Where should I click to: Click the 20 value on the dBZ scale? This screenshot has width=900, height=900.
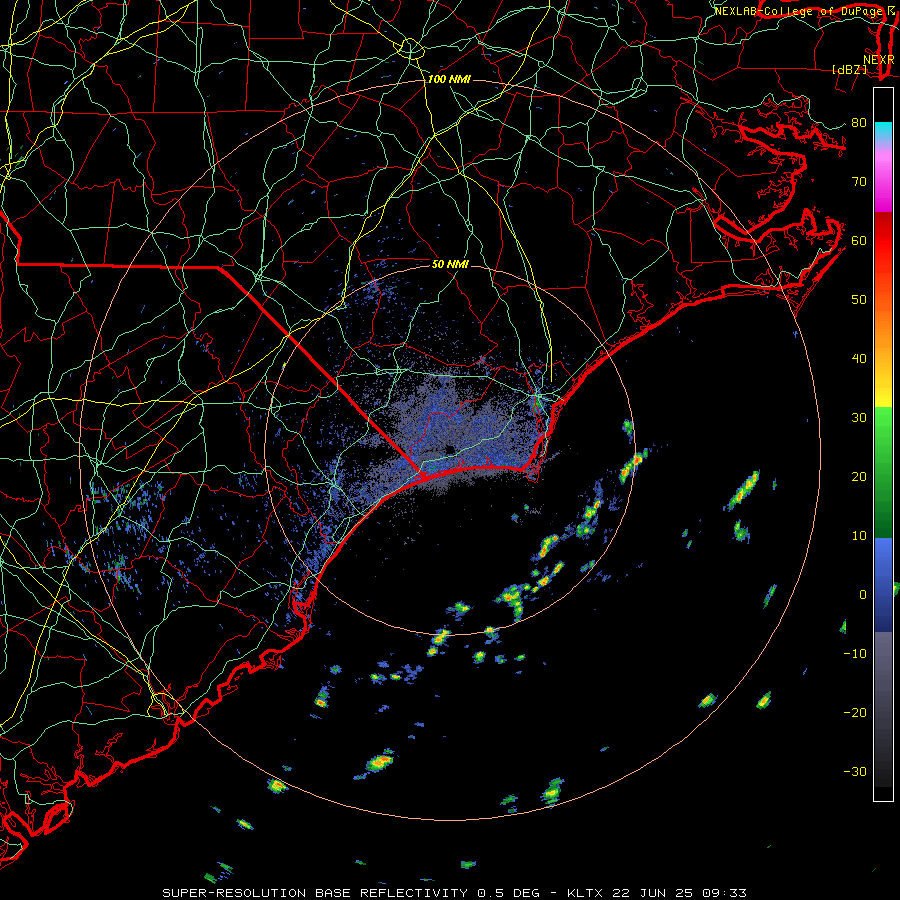pos(859,477)
